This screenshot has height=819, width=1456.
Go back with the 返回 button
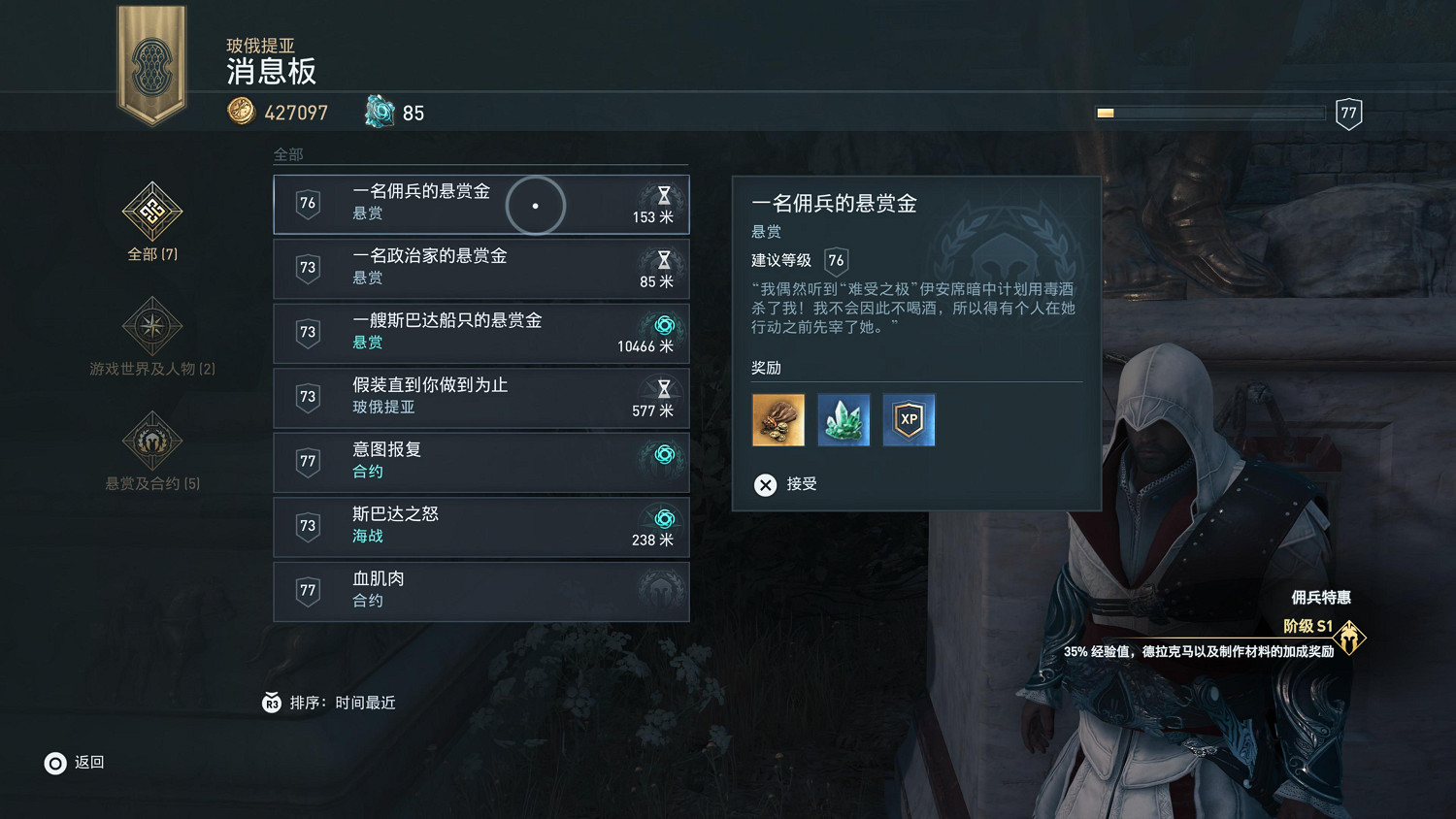tap(75, 763)
